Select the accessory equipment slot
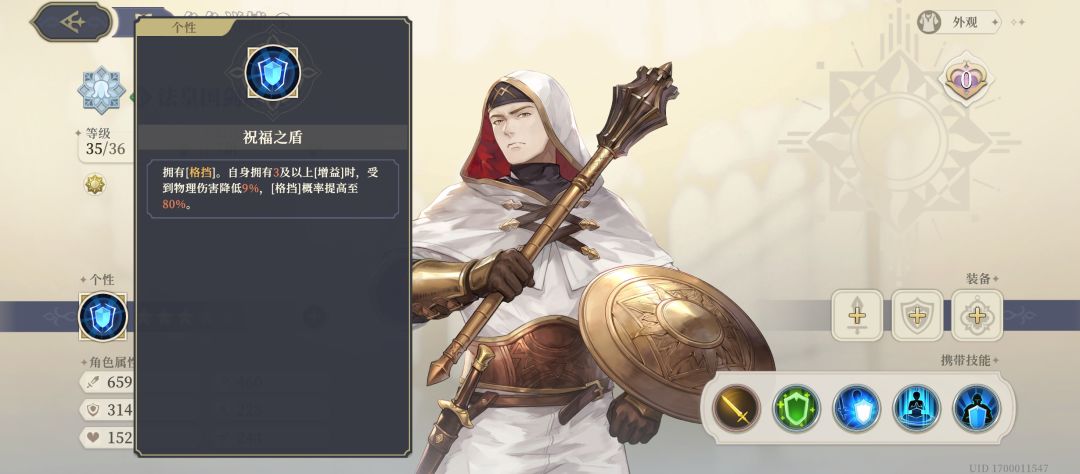Image resolution: width=1080 pixels, height=474 pixels. click(x=977, y=316)
